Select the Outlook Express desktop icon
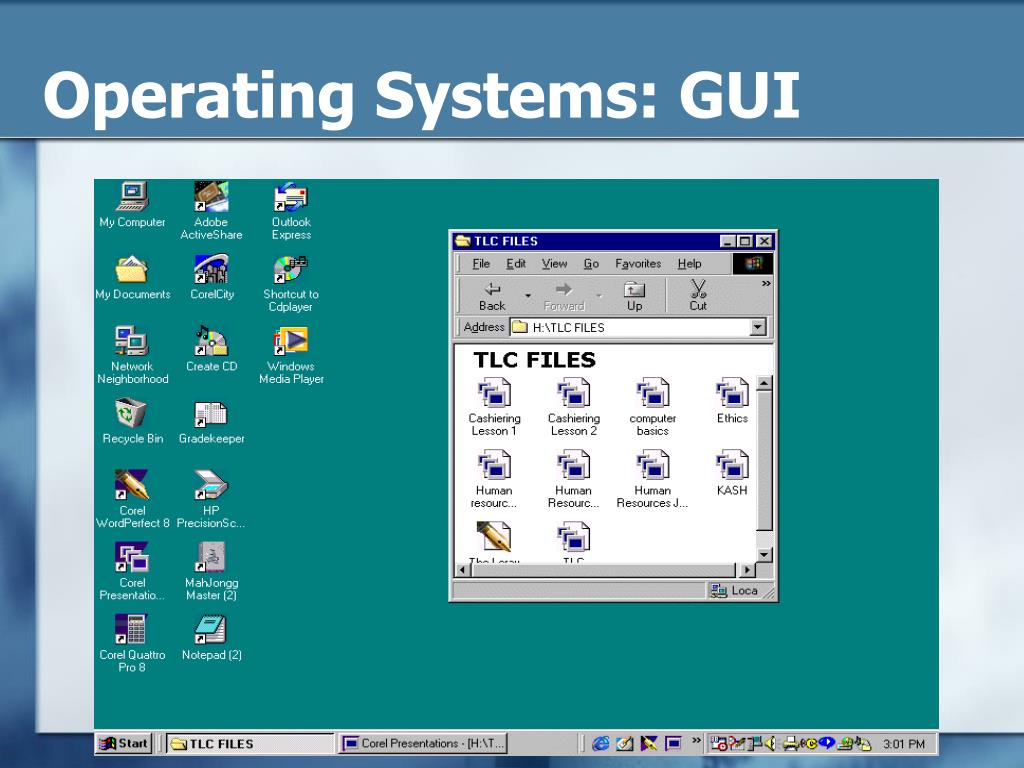This screenshot has width=1024, height=768. coord(291,211)
